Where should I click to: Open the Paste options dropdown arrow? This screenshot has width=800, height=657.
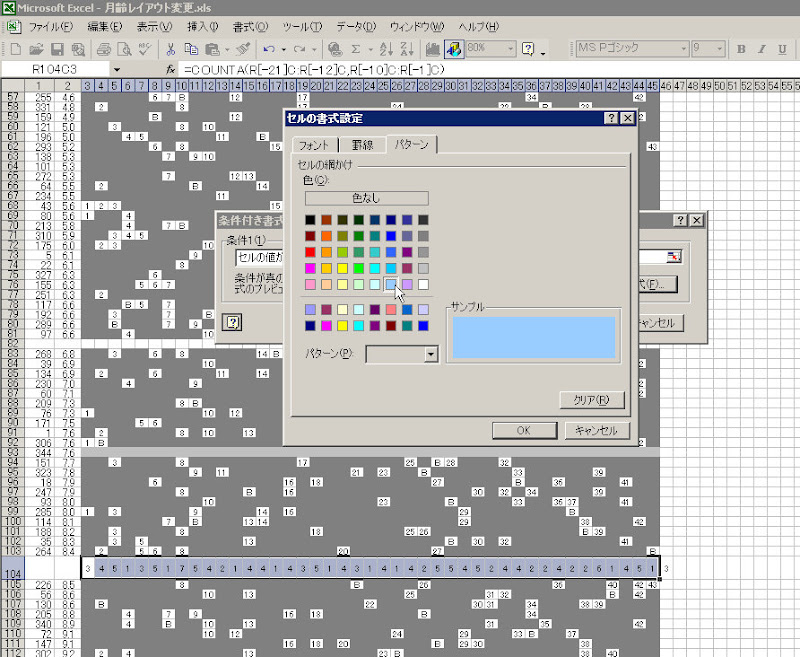point(227,49)
